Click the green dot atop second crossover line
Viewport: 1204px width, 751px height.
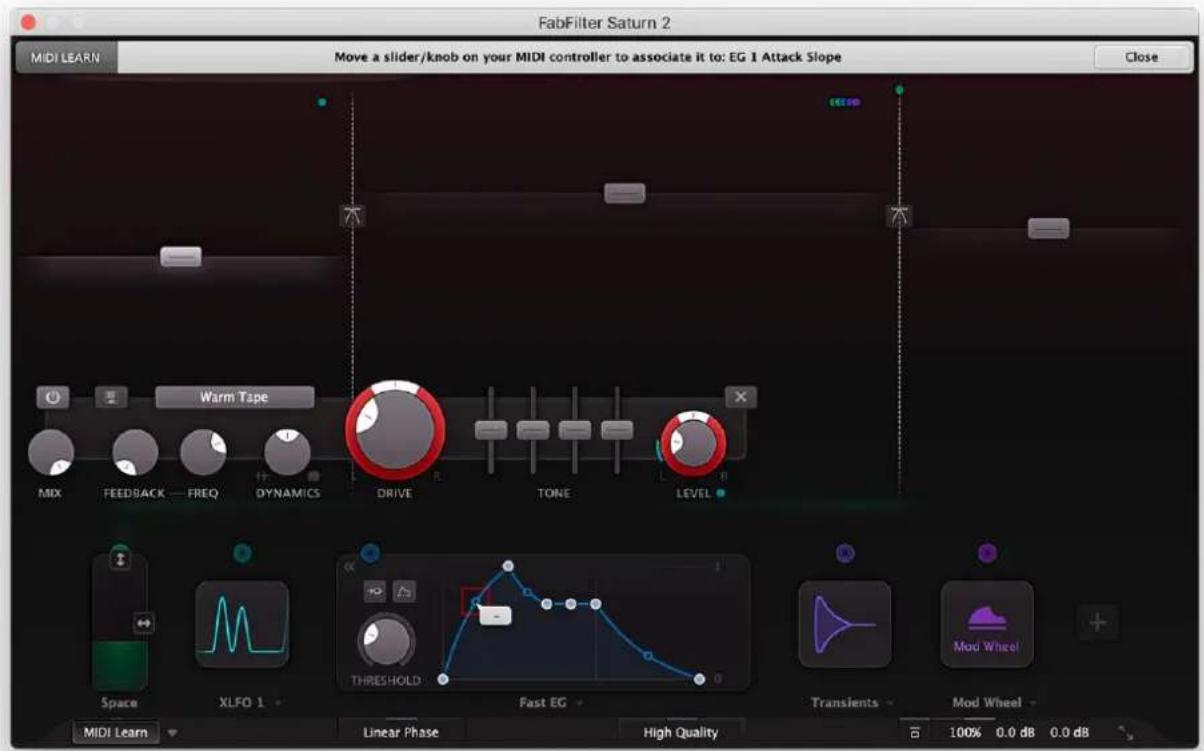pyautogui.click(x=899, y=90)
